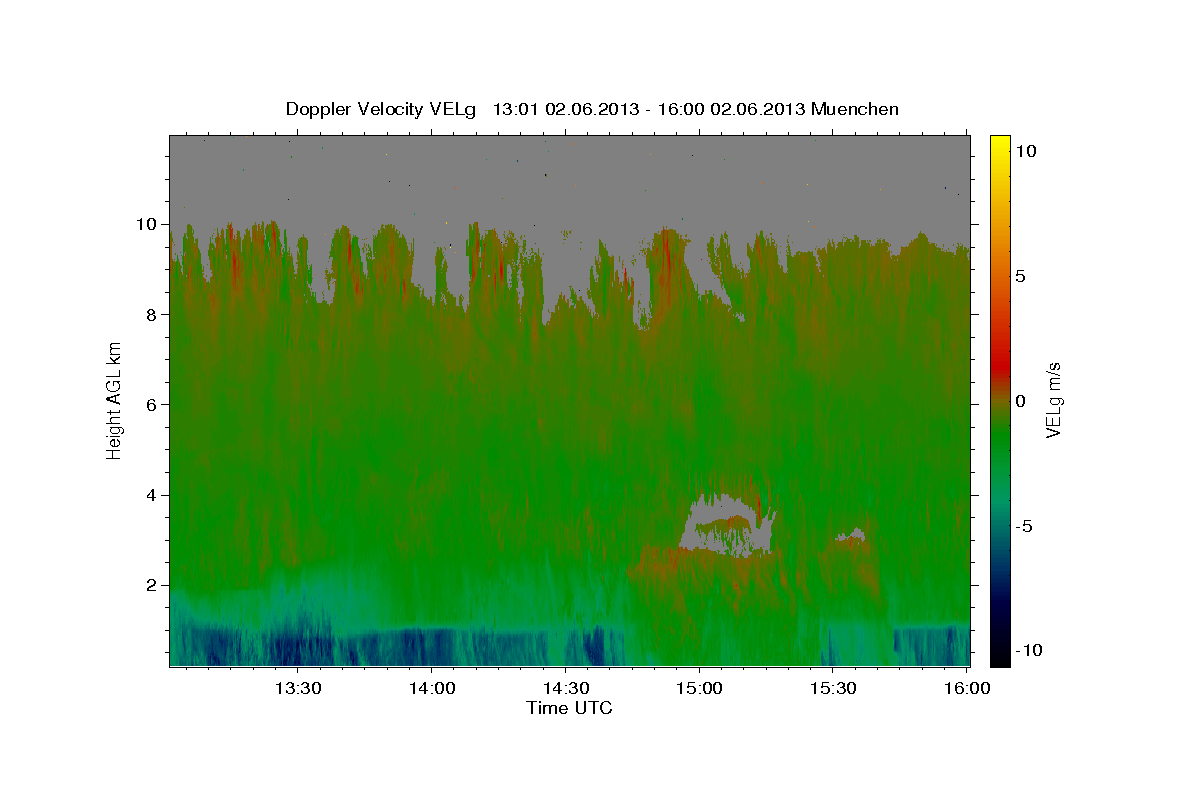The height and width of the screenshot is (800, 1200).
Task: Click the plot title 'Doppler Velocity VELg'
Action: 382,109
